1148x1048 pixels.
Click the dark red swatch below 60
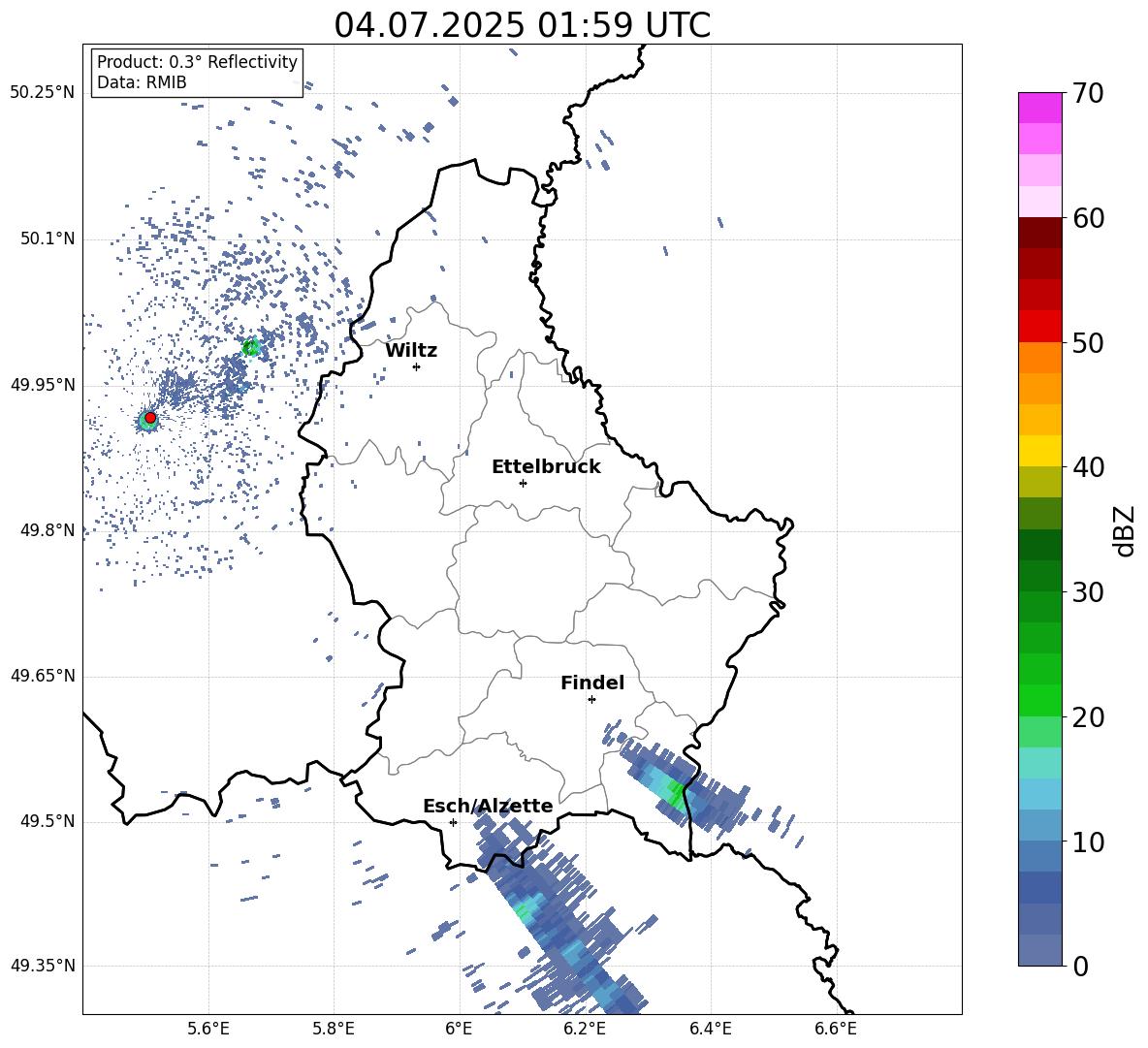(1039, 233)
